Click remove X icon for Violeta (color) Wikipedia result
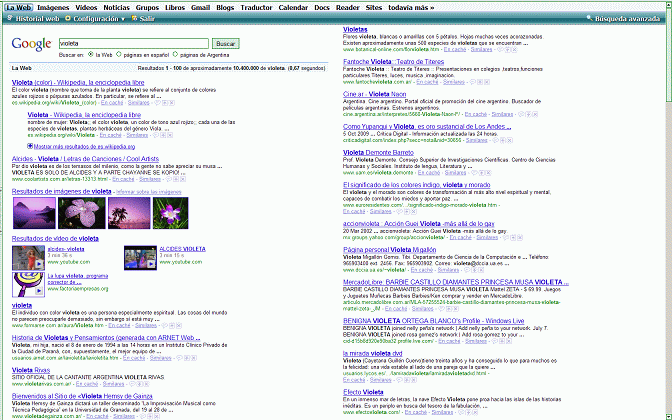Image resolution: width=672 pixels, height=420 pixels. [172, 103]
